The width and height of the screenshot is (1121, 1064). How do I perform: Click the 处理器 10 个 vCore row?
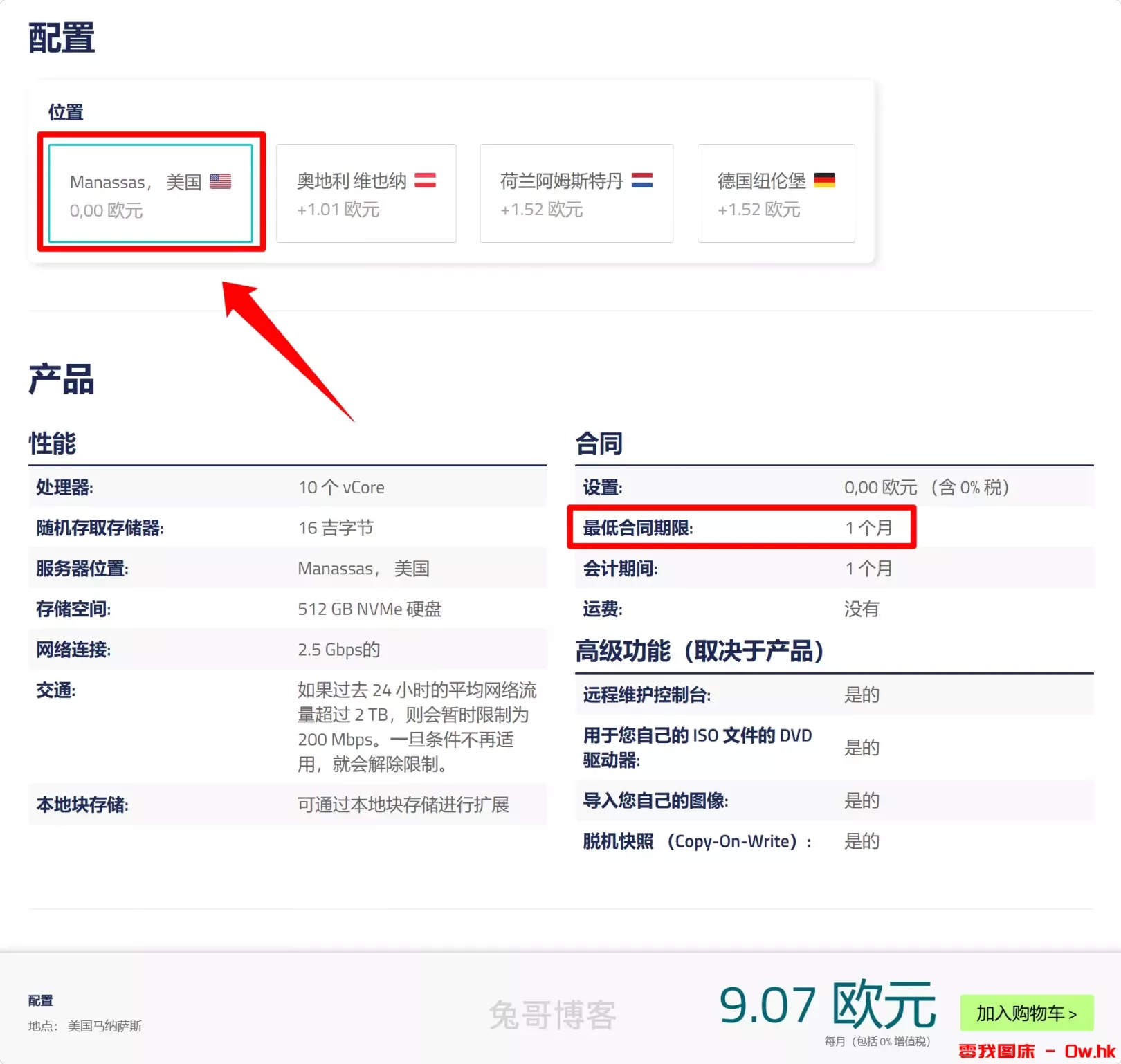point(287,488)
